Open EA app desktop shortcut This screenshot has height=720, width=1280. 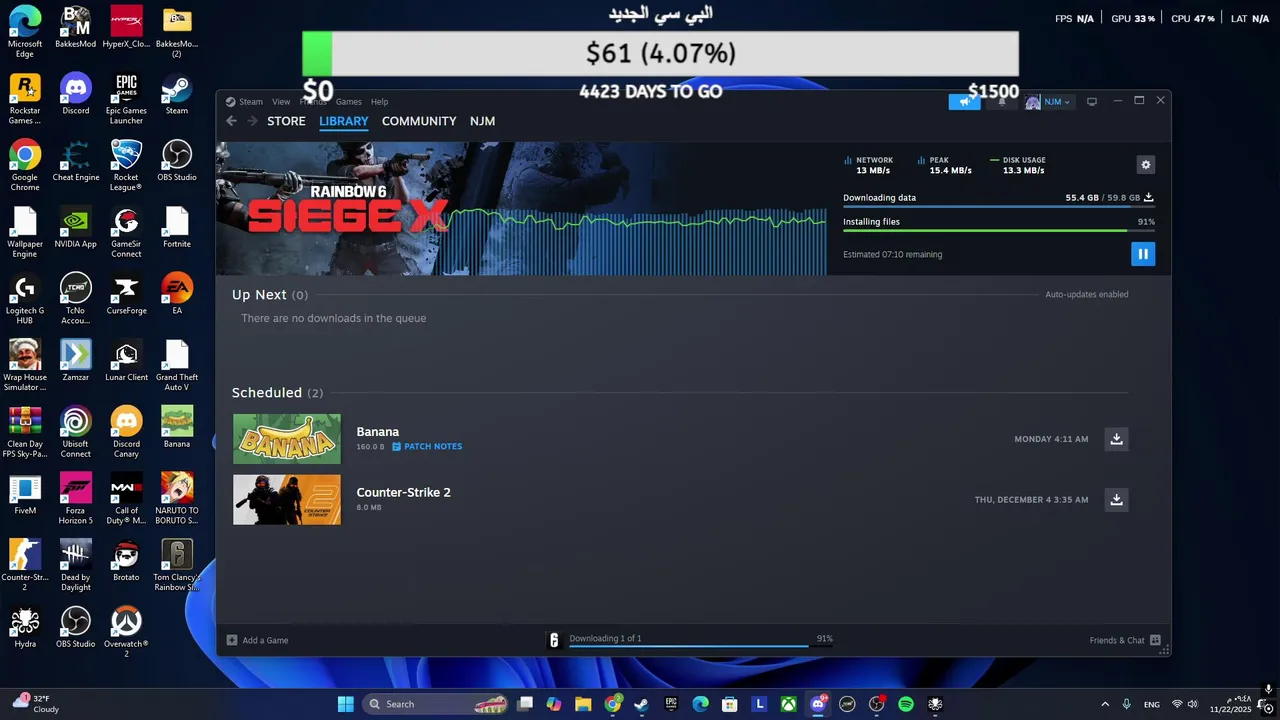177,294
